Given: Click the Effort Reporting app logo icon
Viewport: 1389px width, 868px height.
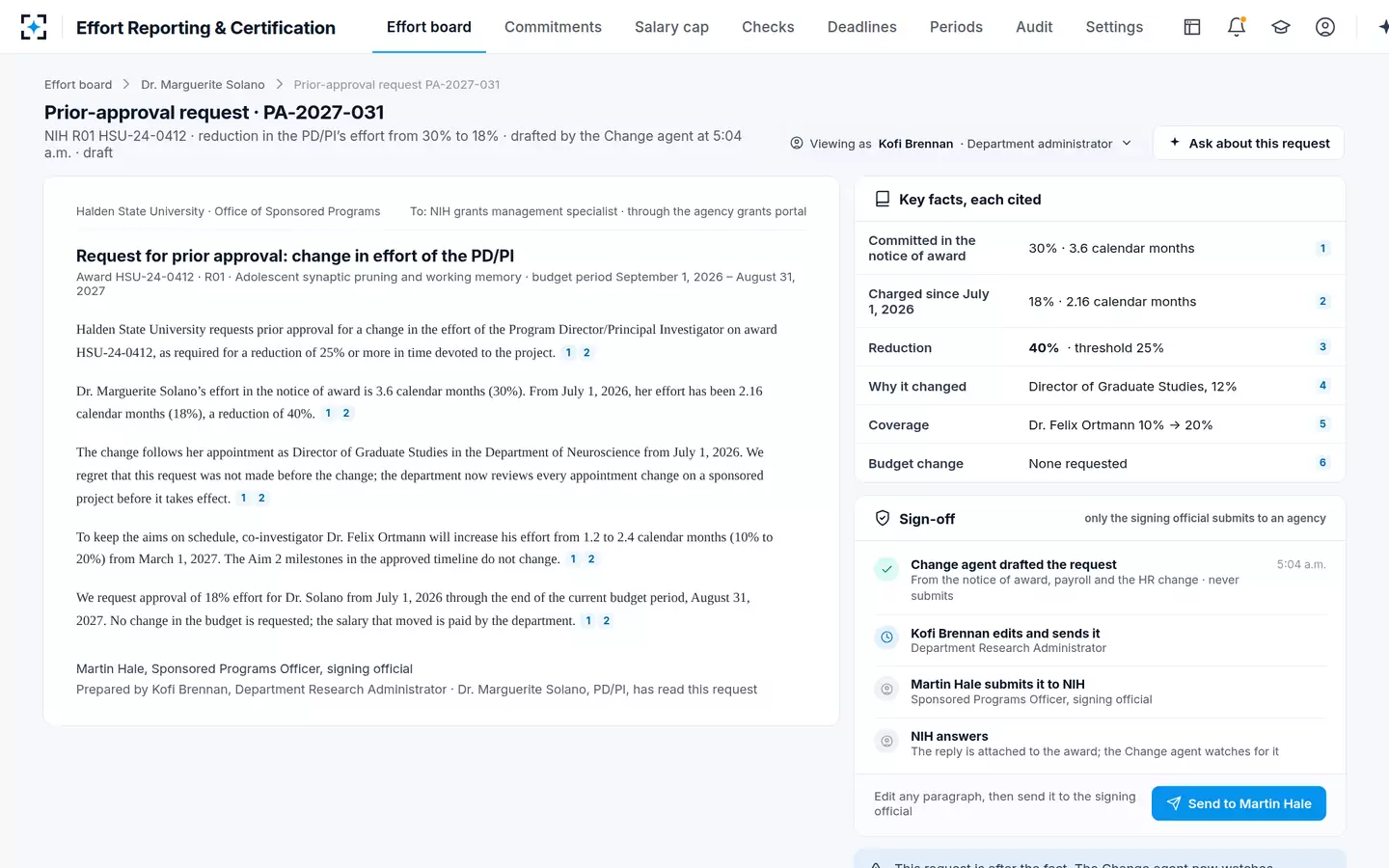Looking at the screenshot, I should tap(34, 27).
